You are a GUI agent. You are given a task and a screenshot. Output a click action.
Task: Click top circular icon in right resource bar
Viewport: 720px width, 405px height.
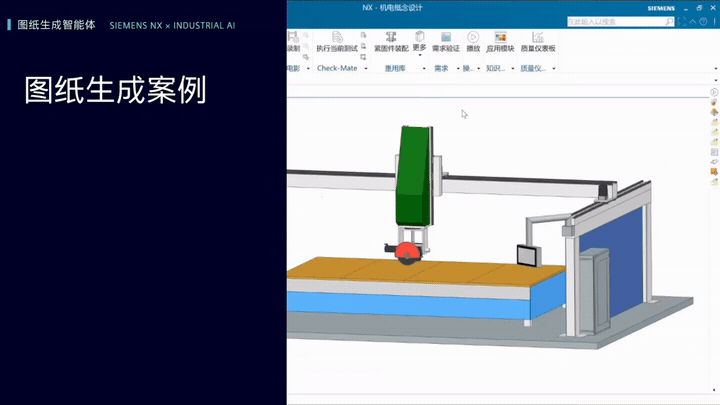[714, 92]
